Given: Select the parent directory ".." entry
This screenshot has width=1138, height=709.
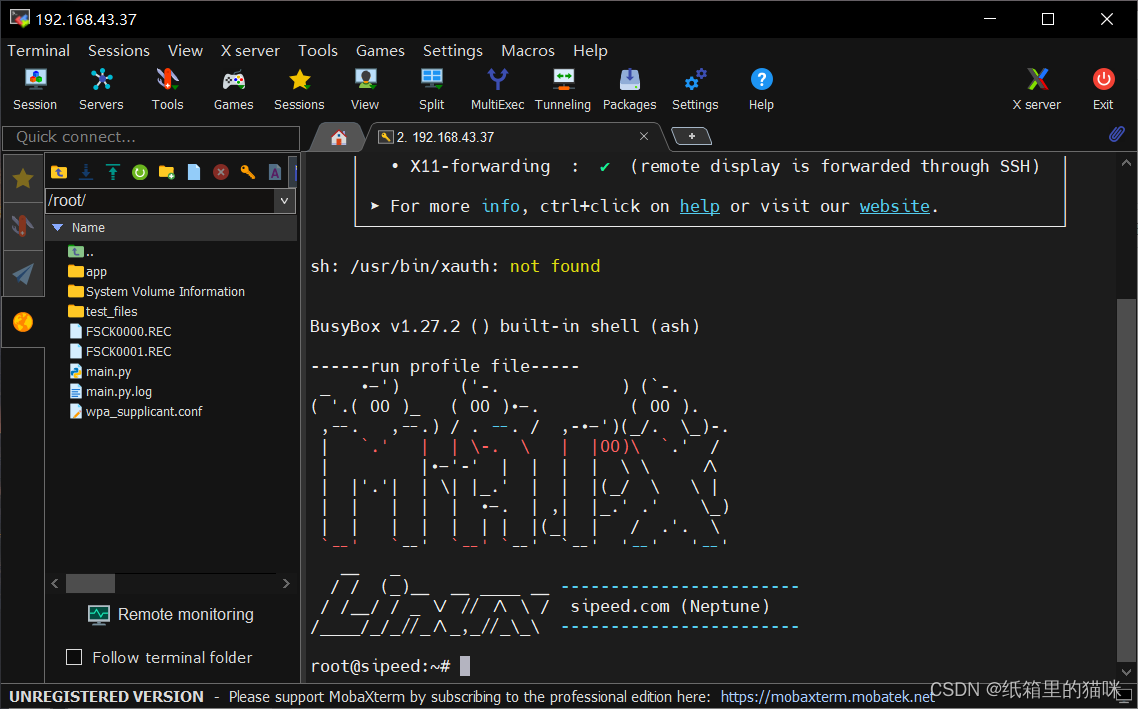Looking at the screenshot, I should coord(81,251).
